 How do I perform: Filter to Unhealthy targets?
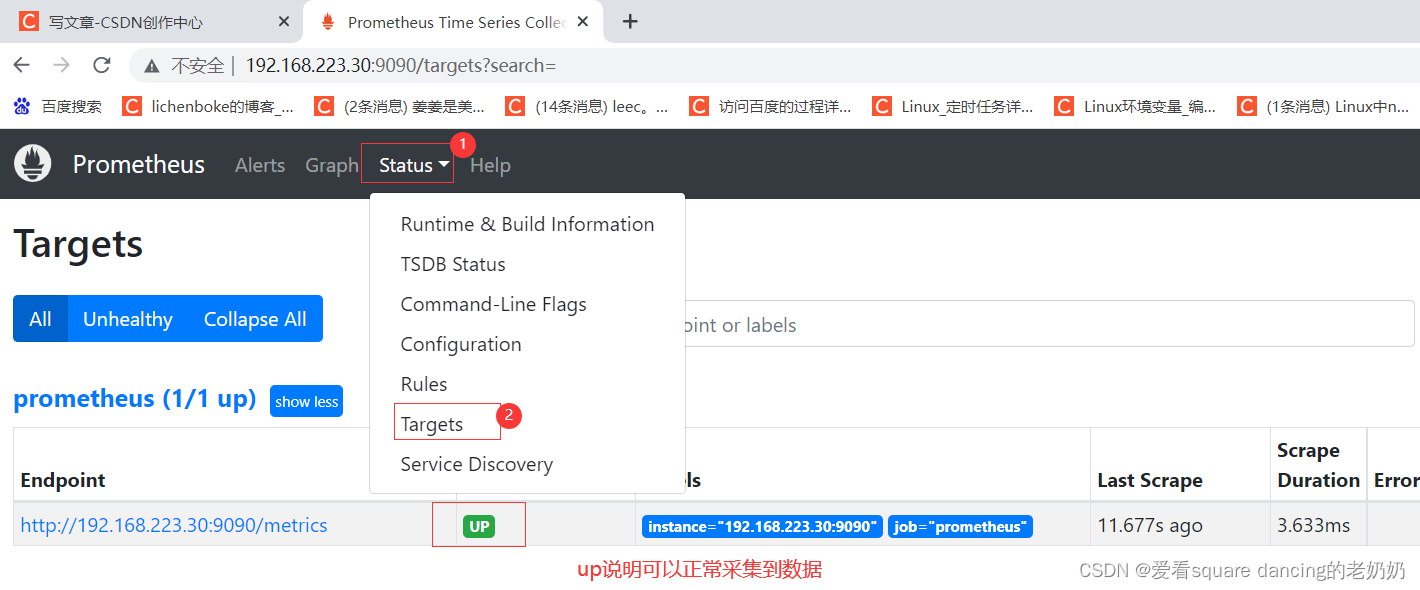point(128,319)
